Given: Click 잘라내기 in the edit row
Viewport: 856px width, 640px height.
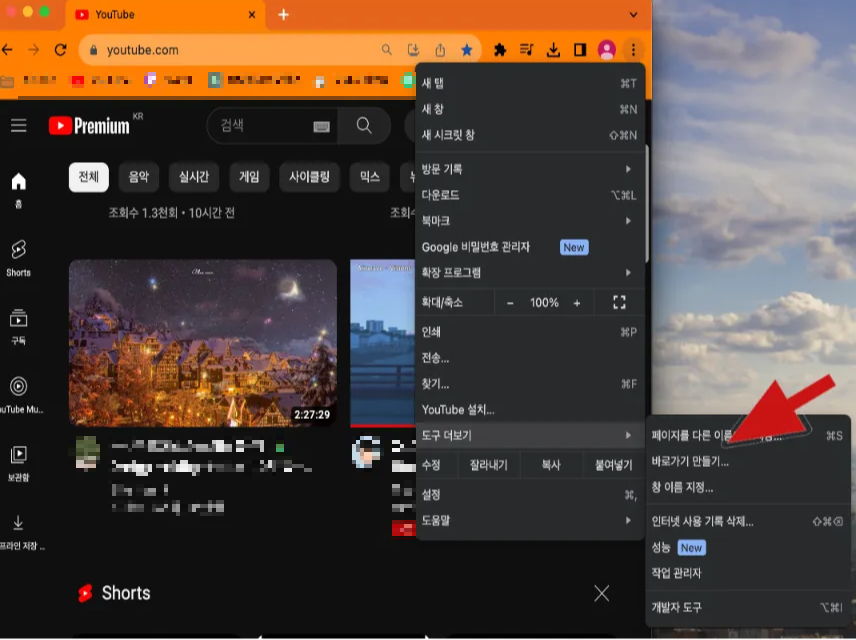Looking at the screenshot, I should click(x=489, y=465).
